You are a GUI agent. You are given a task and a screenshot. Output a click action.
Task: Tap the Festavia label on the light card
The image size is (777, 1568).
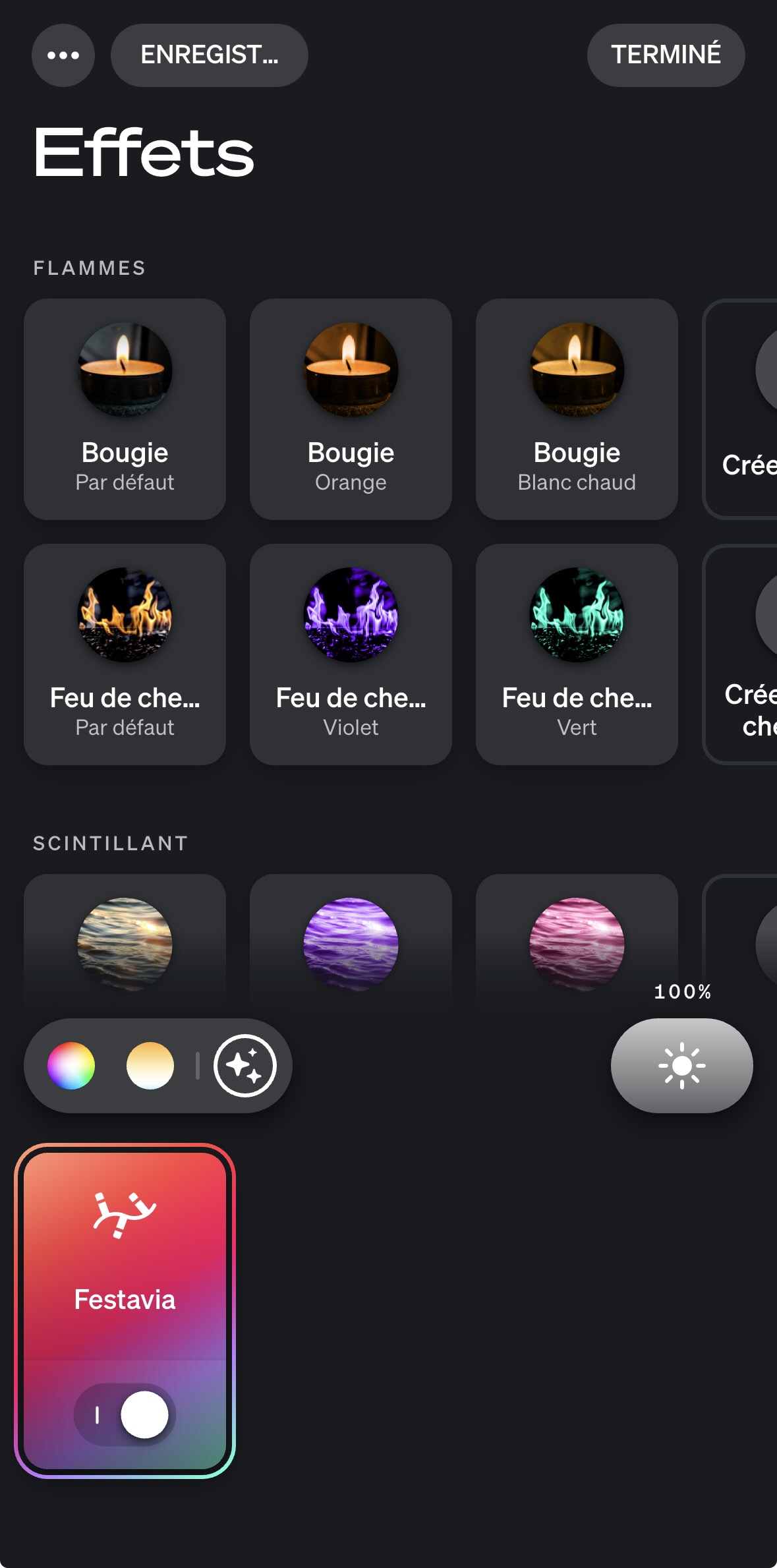click(x=125, y=1300)
